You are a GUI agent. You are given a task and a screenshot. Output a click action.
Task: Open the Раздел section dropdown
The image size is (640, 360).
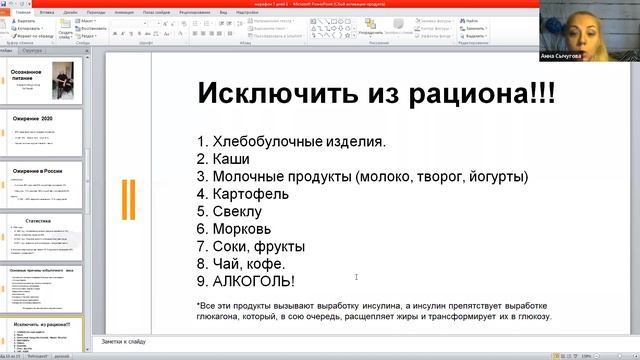point(86,36)
